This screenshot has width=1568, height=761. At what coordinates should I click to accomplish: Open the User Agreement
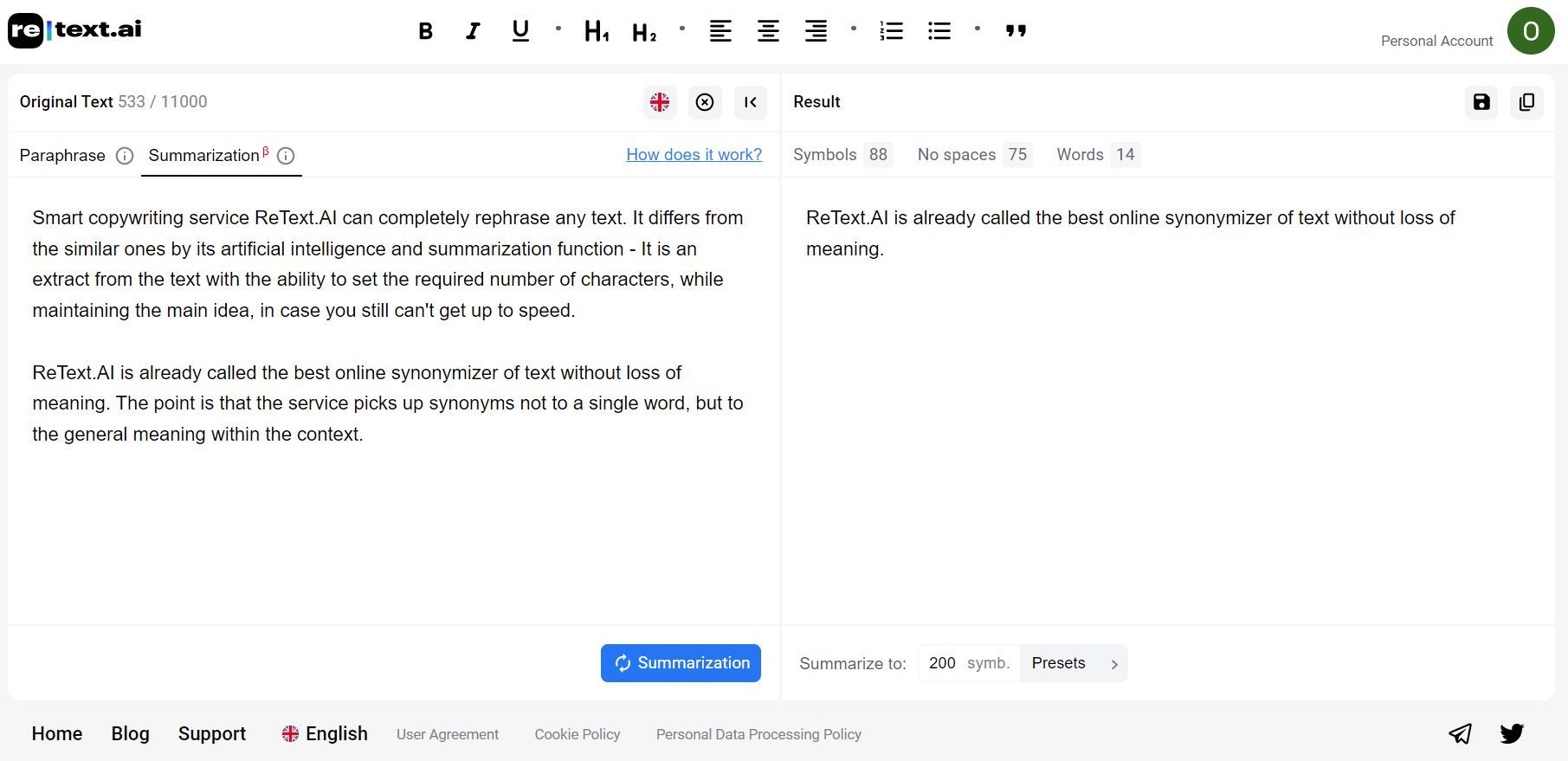[448, 734]
